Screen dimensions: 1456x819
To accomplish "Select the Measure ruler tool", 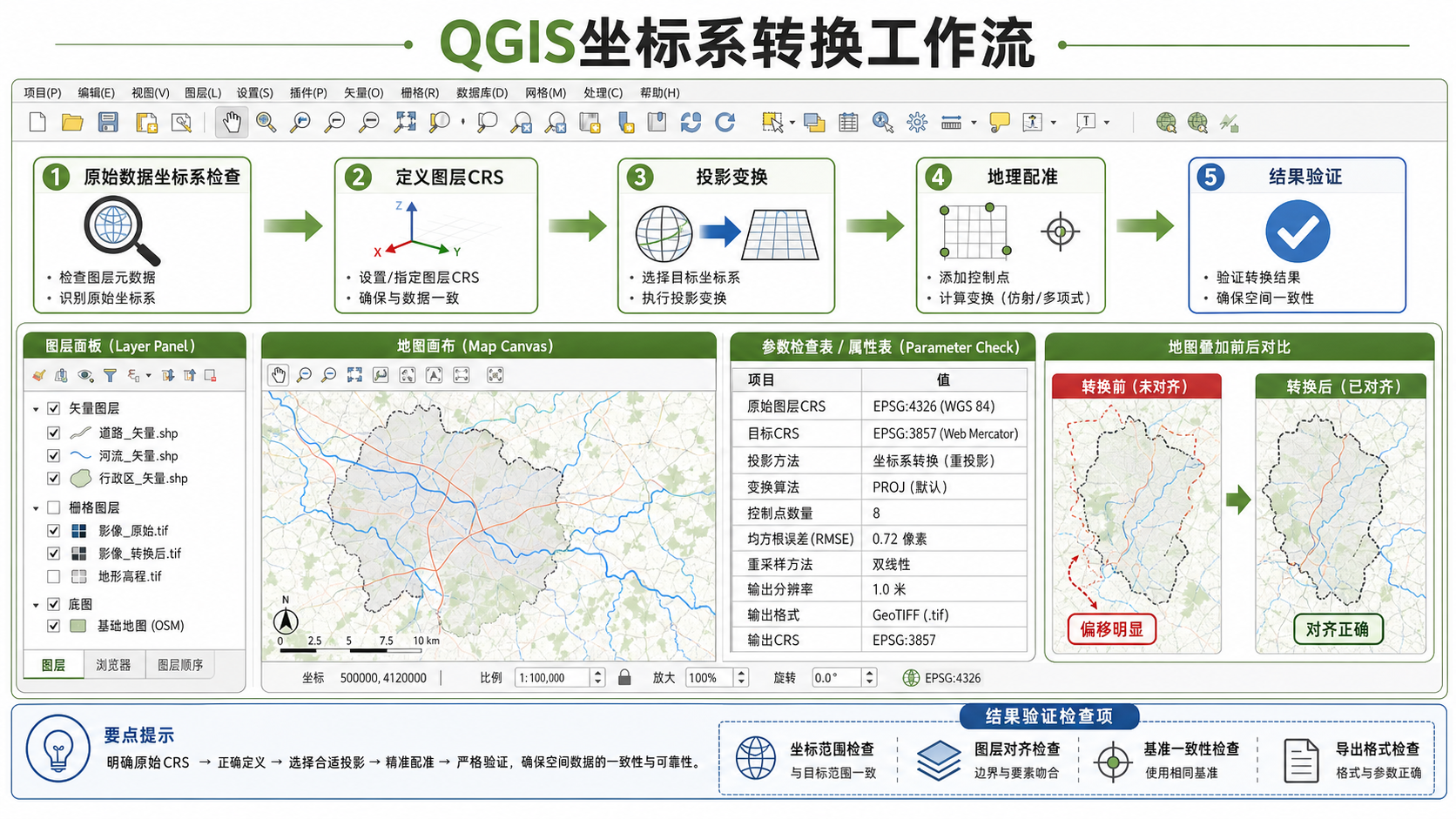I will click(951, 123).
